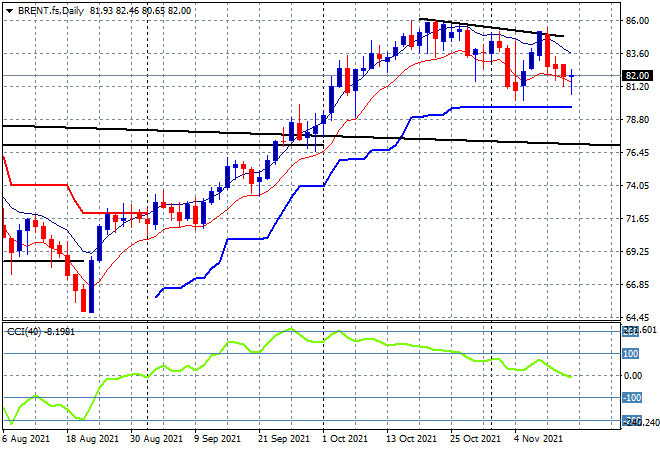This screenshot has width=660, height=450.
Task: Click the 6 Aug 2021 date label
Action: pyautogui.click(x=26, y=439)
